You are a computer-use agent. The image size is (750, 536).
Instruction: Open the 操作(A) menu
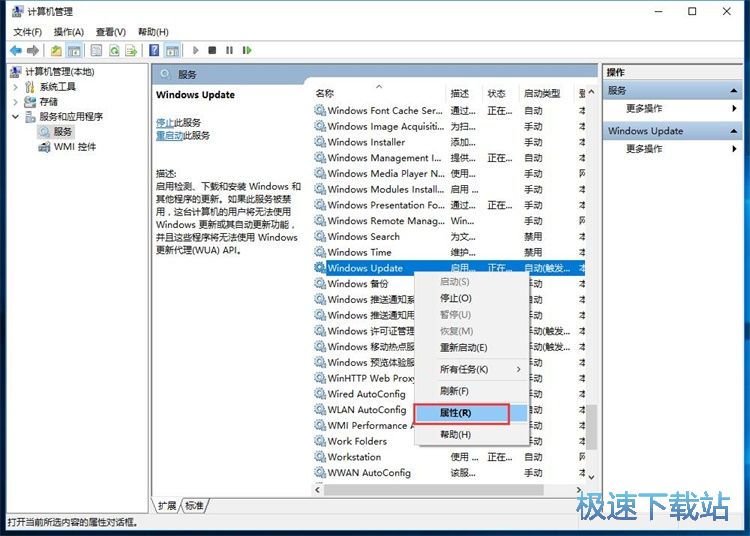(x=69, y=32)
